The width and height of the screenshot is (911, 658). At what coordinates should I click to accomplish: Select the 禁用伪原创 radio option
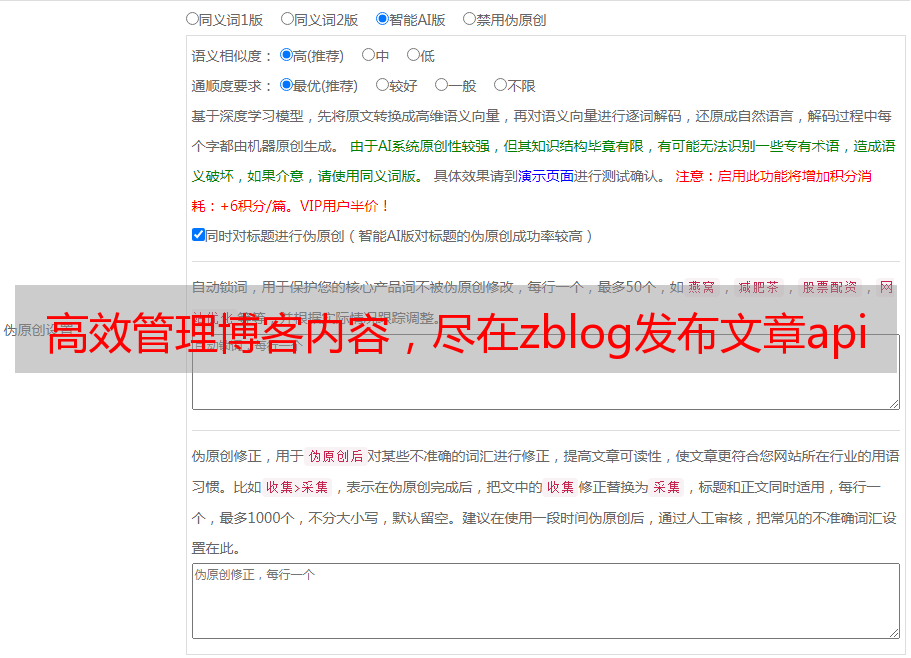click(469, 19)
